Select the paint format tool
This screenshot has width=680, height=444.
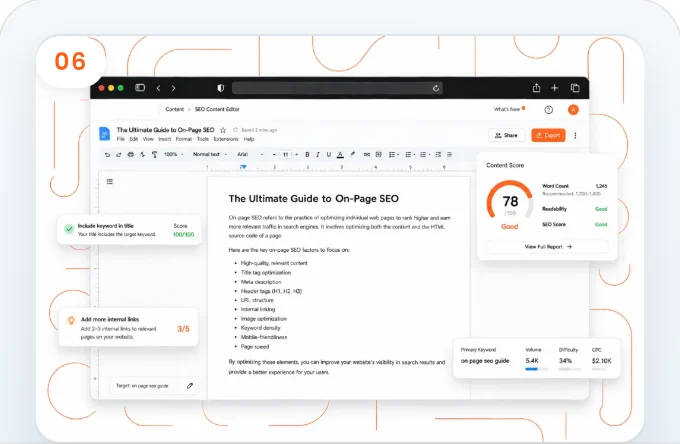(154, 154)
